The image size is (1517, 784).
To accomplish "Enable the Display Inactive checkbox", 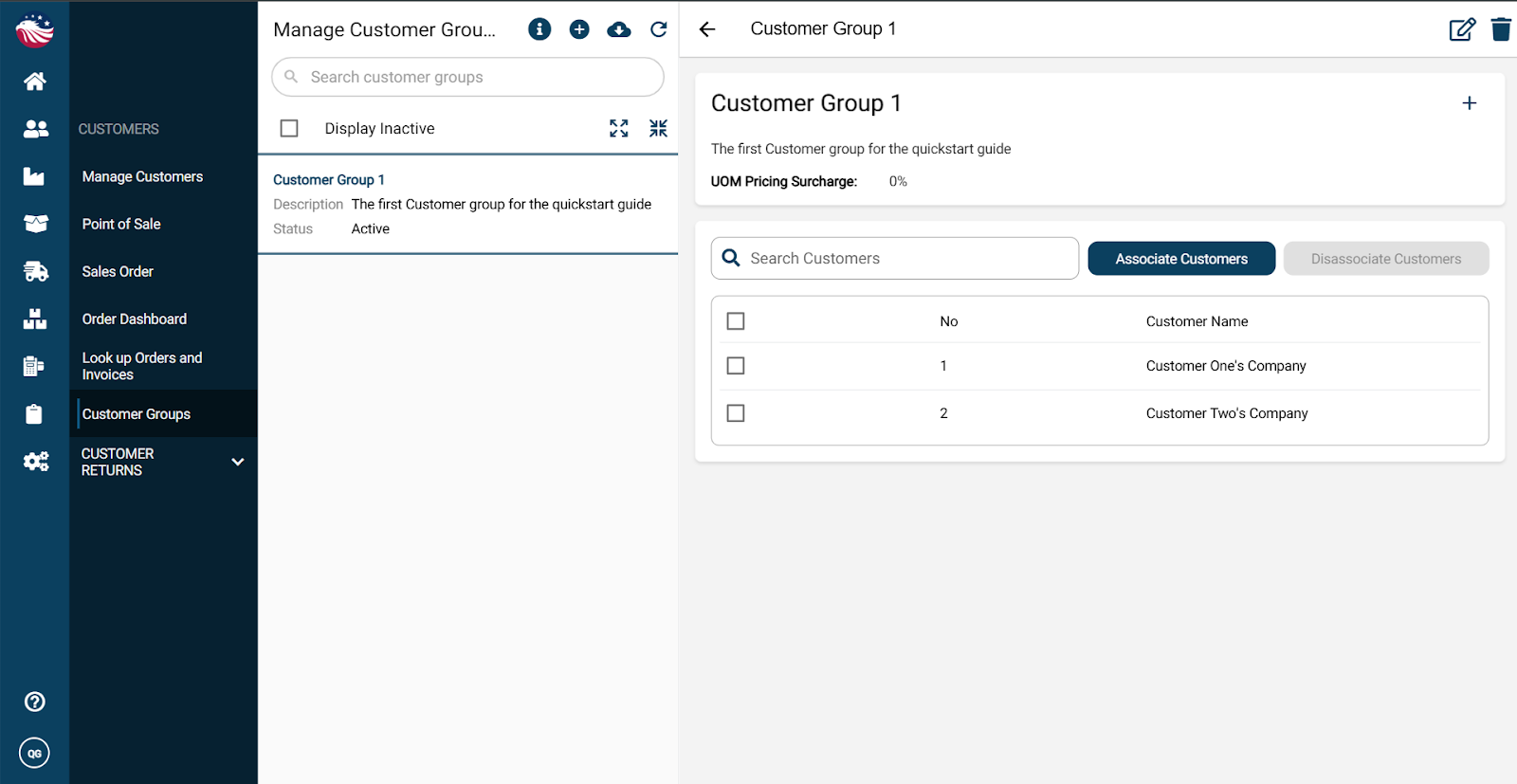I will click(x=289, y=128).
